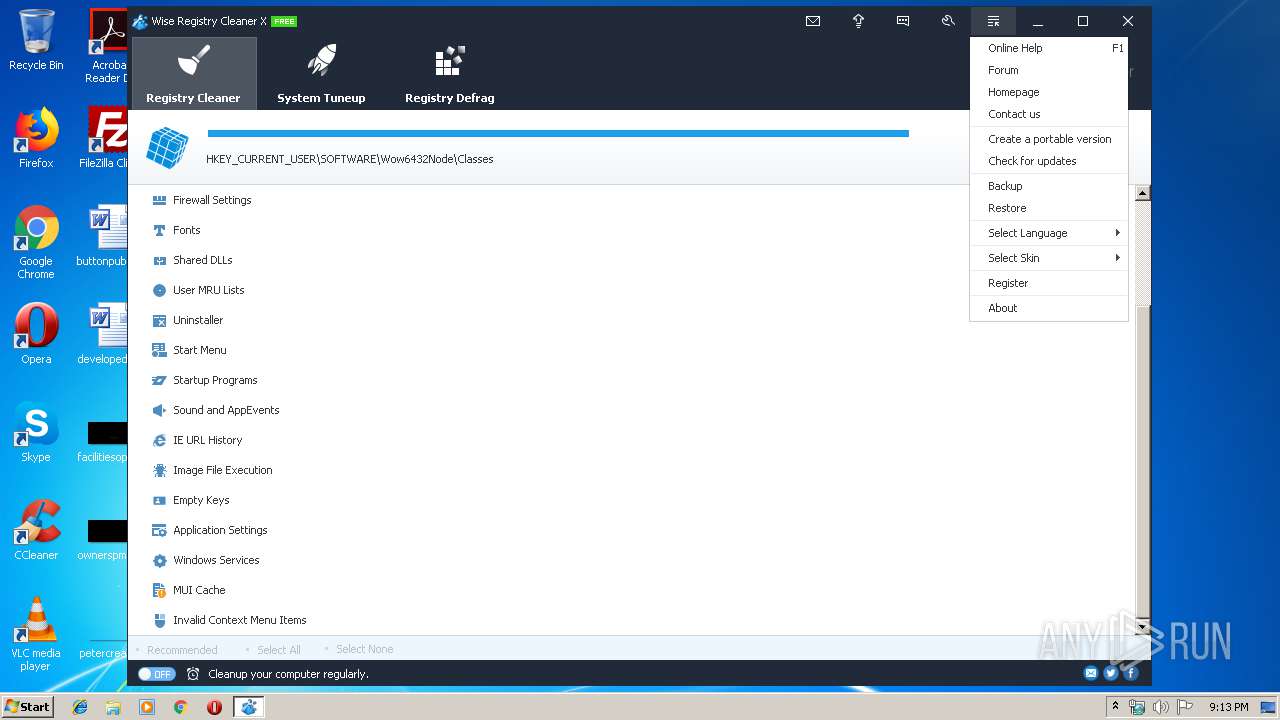This screenshot has height=720, width=1280.
Task: Click the Startup Programs category icon
Action: click(159, 380)
